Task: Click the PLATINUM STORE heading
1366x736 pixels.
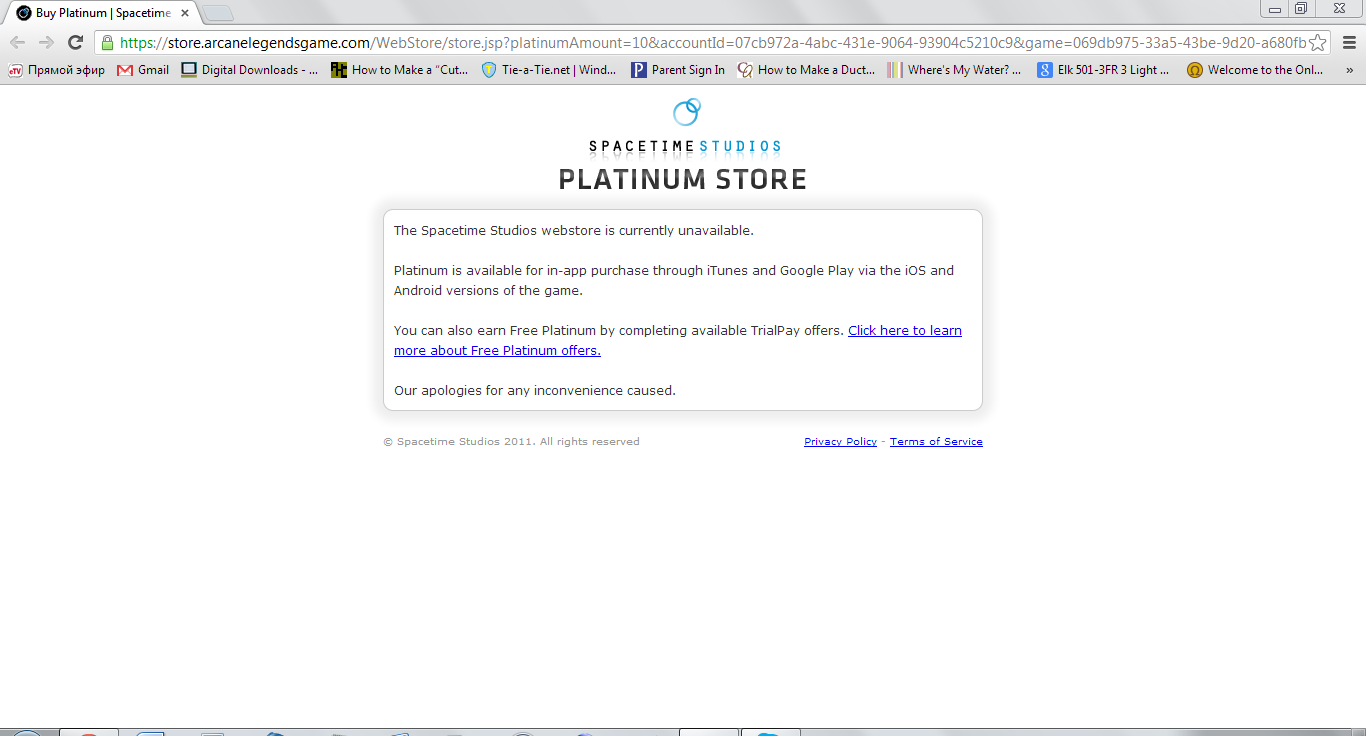Action: [x=683, y=180]
